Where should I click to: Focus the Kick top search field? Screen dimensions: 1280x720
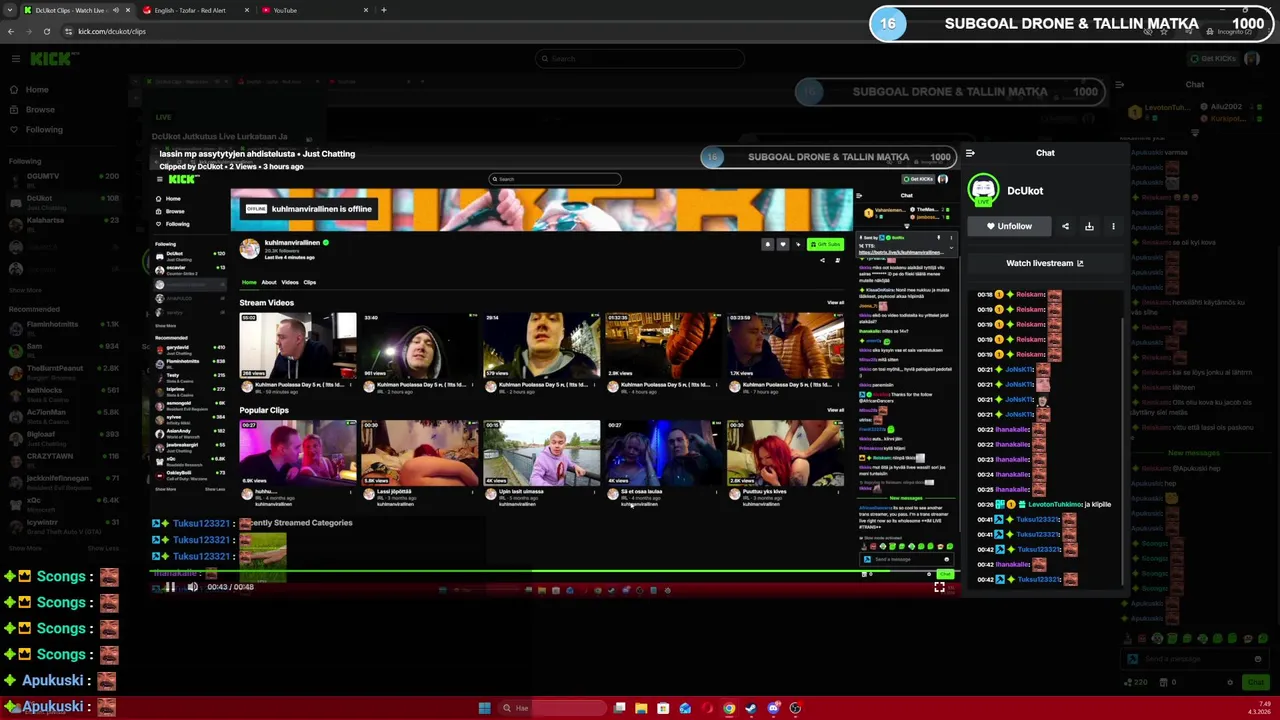pos(640,59)
